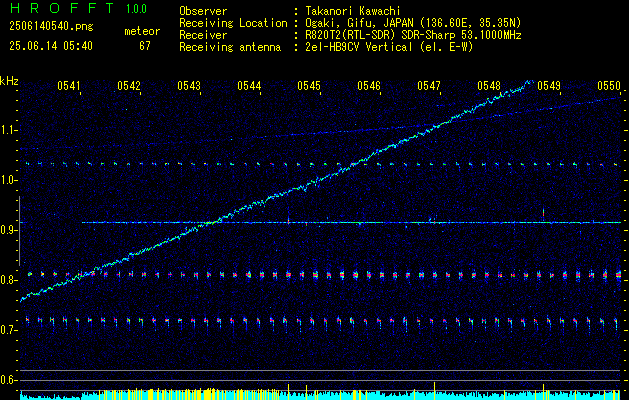Click time marker 0544
This screenshot has width=629, height=400.
point(249,85)
